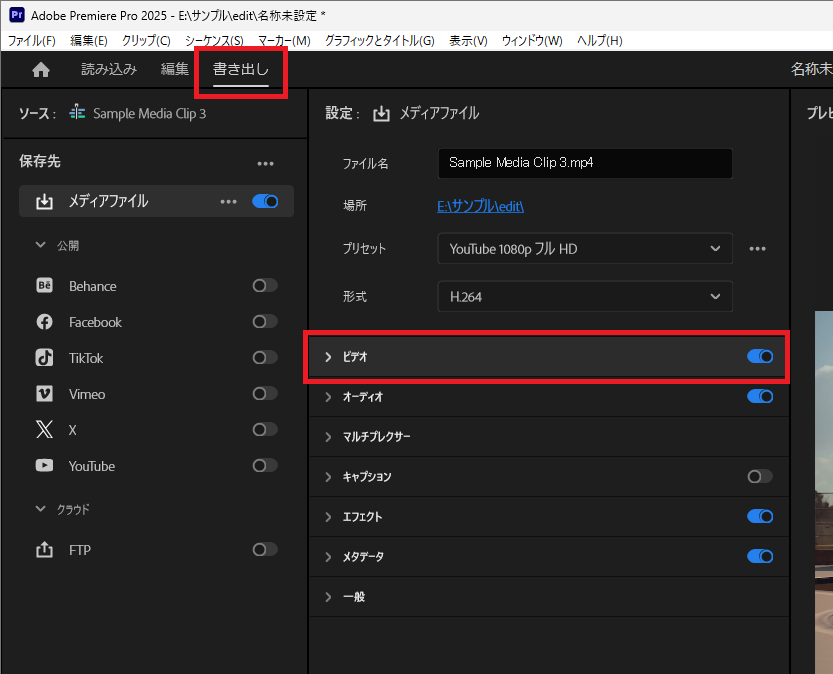This screenshot has height=674, width=833.
Task: Switch to the 編集 workspace tab
Action: click(x=175, y=70)
